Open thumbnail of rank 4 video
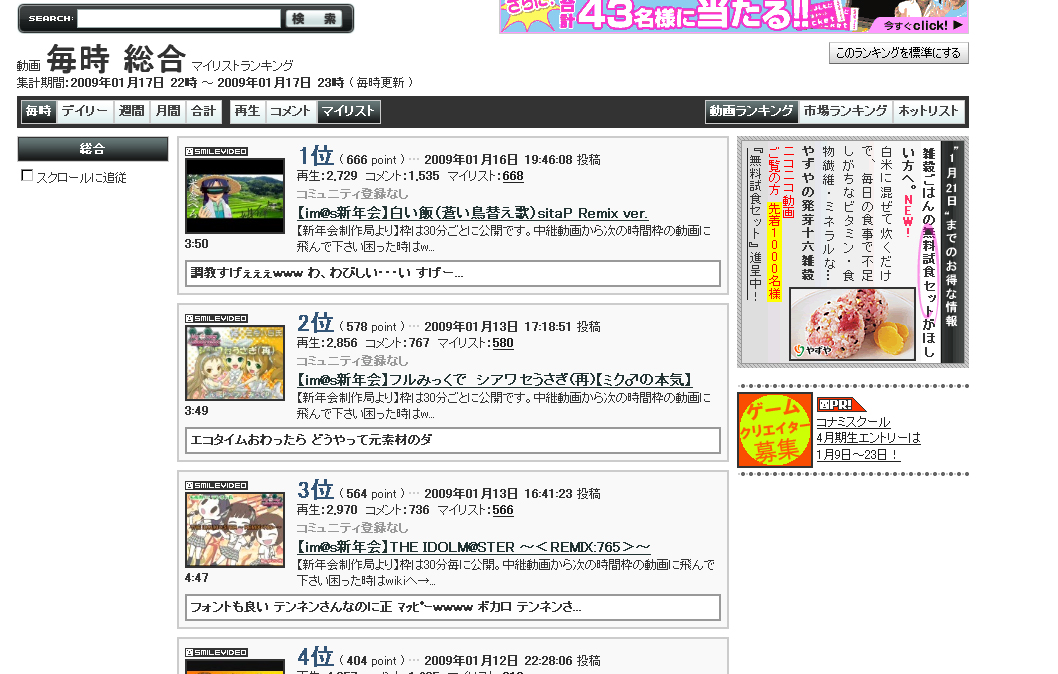 tap(235, 667)
